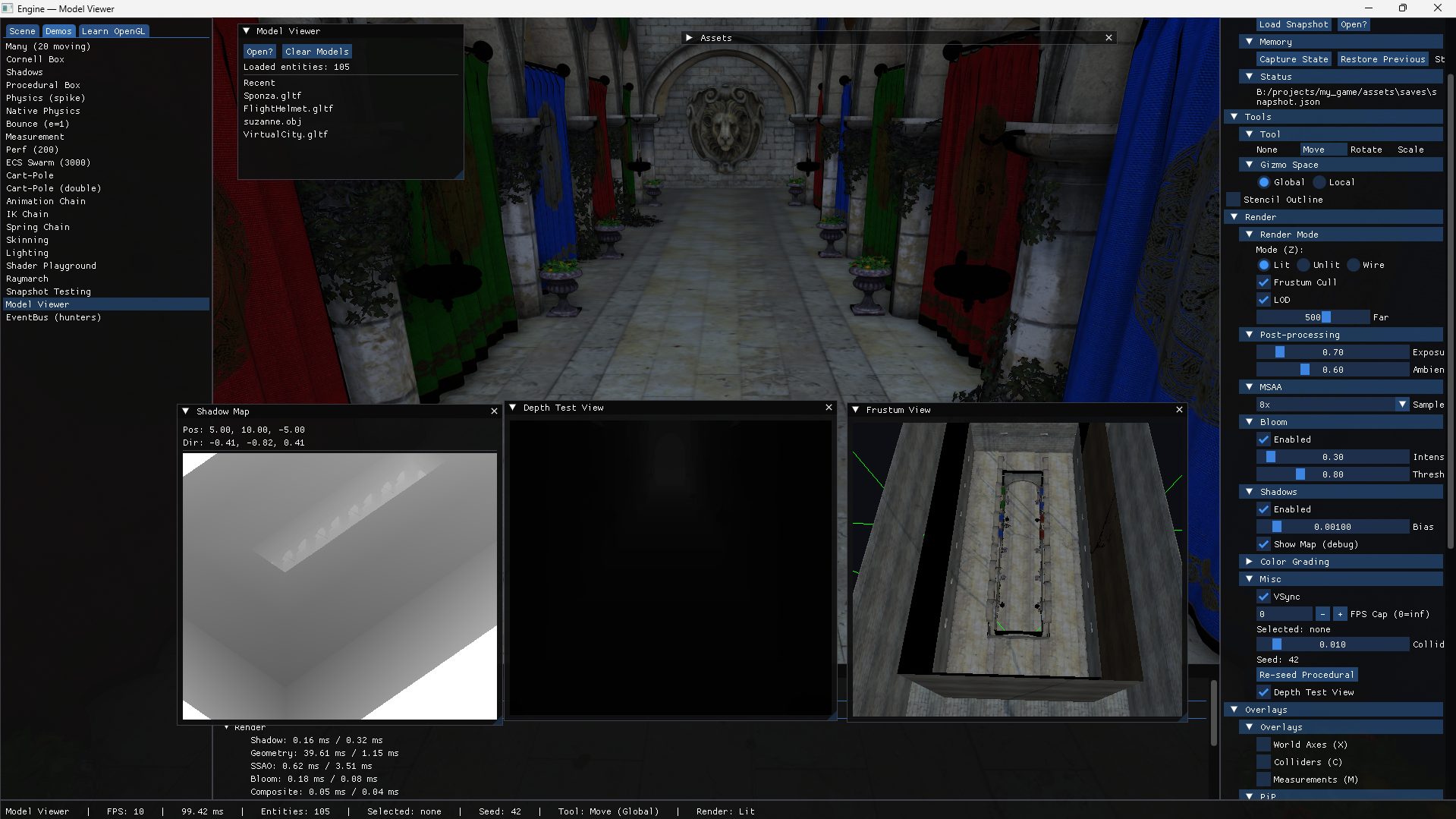Click the Capture State button
This screenshot has width=1456, height=819.
(1294, 59)
